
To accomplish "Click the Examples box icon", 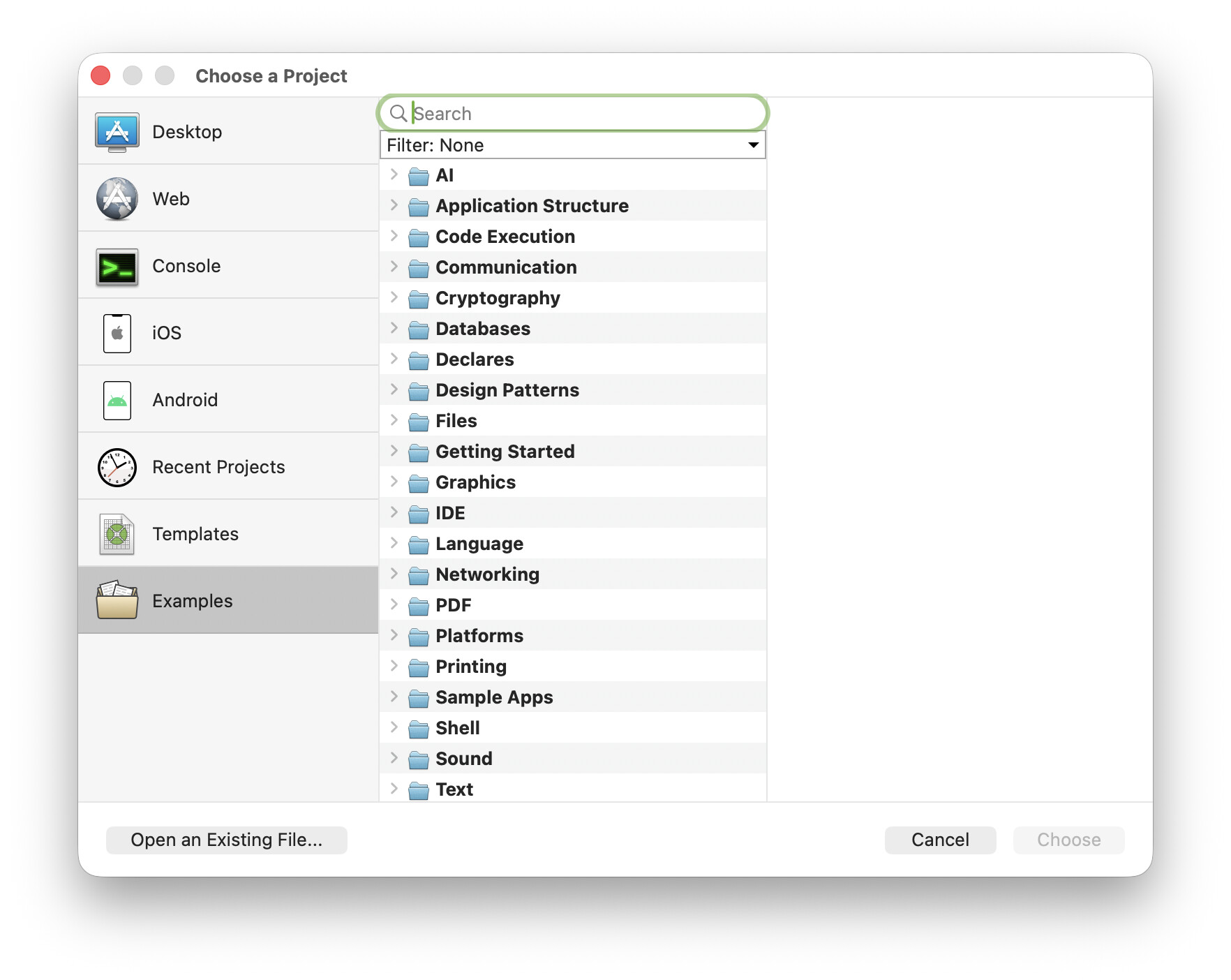I will 117,601.
